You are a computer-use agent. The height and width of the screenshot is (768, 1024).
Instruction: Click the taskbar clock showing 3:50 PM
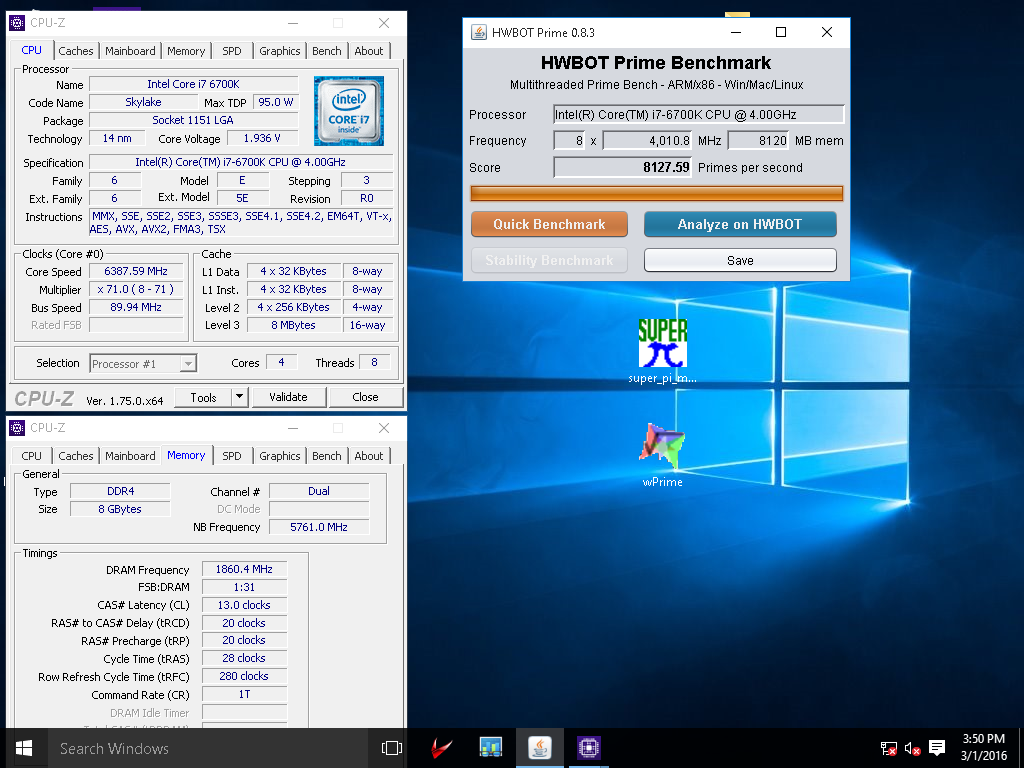pos(984,748)
